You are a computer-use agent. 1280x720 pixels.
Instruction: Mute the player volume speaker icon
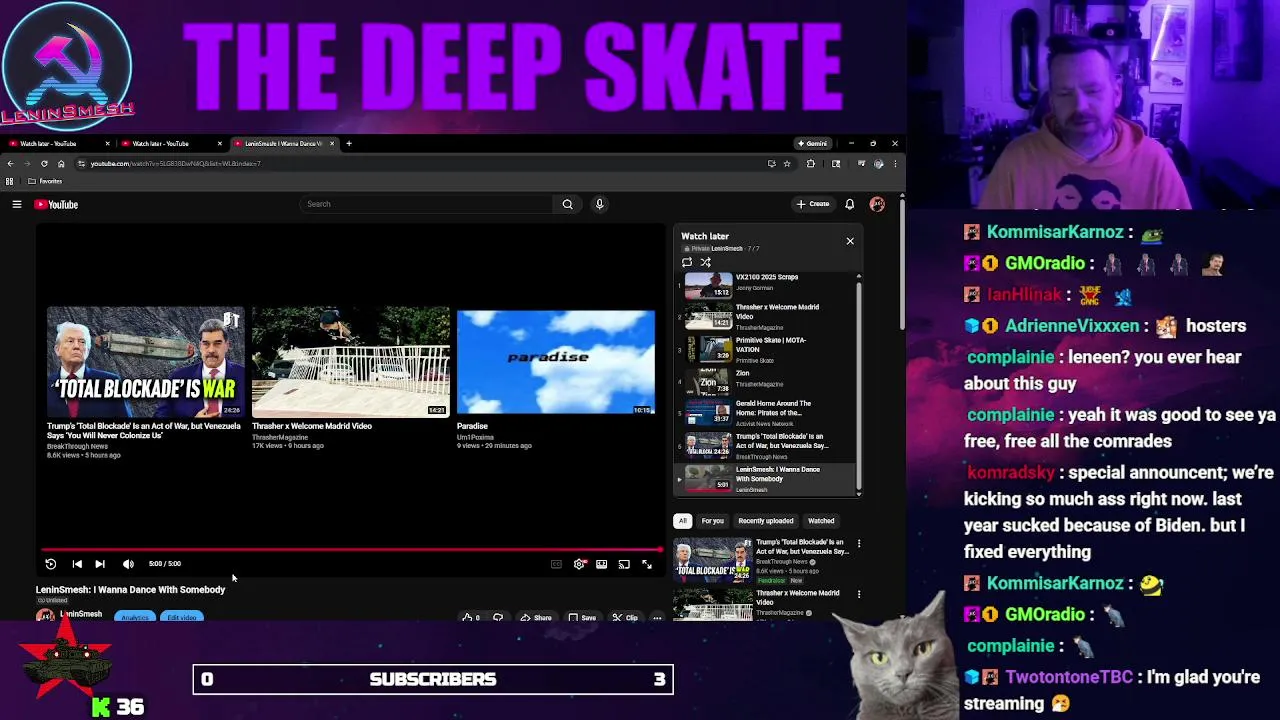tap(128, 564)
